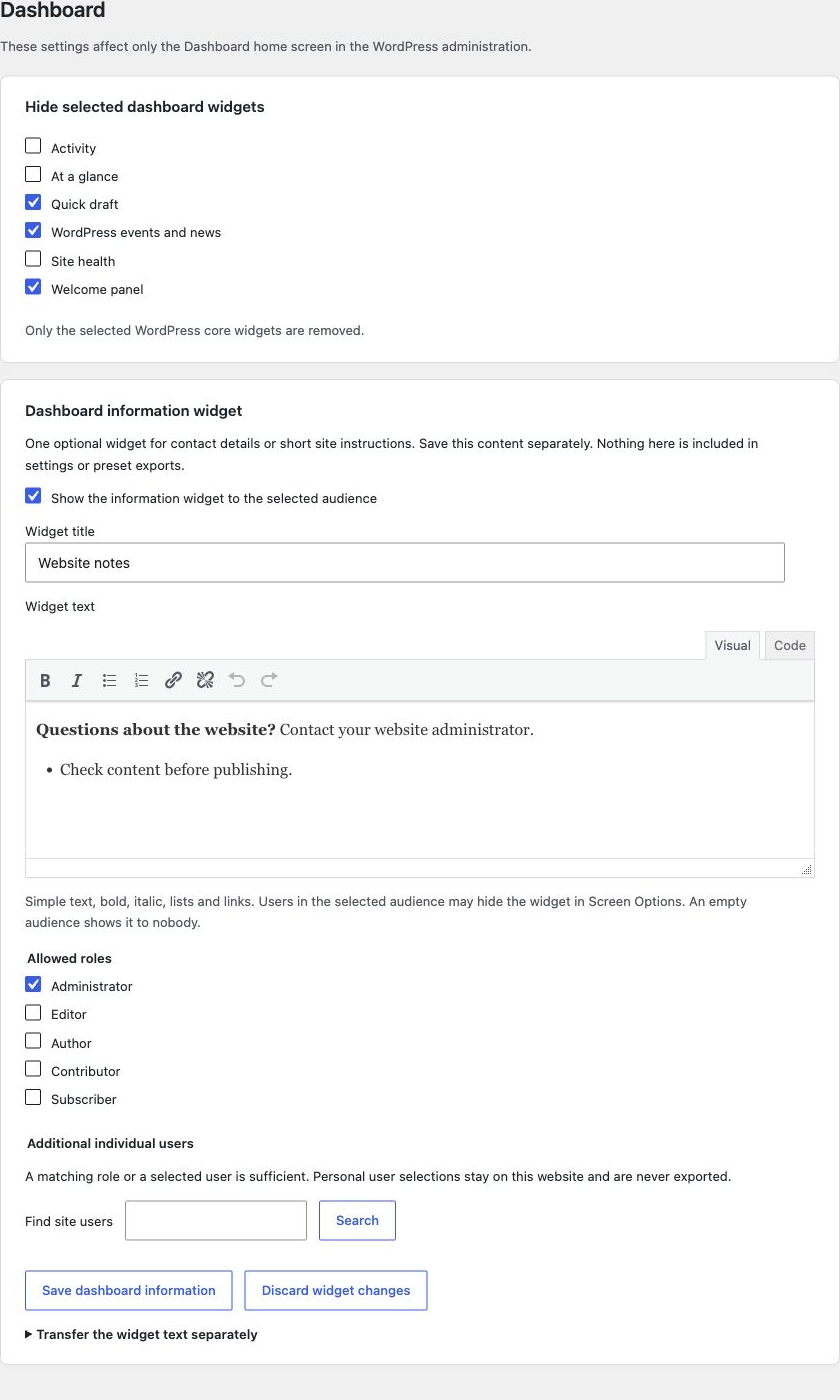Uncheck the Welcome panel checkbox
Viewport: 840px width, 1400px height.
33,287
